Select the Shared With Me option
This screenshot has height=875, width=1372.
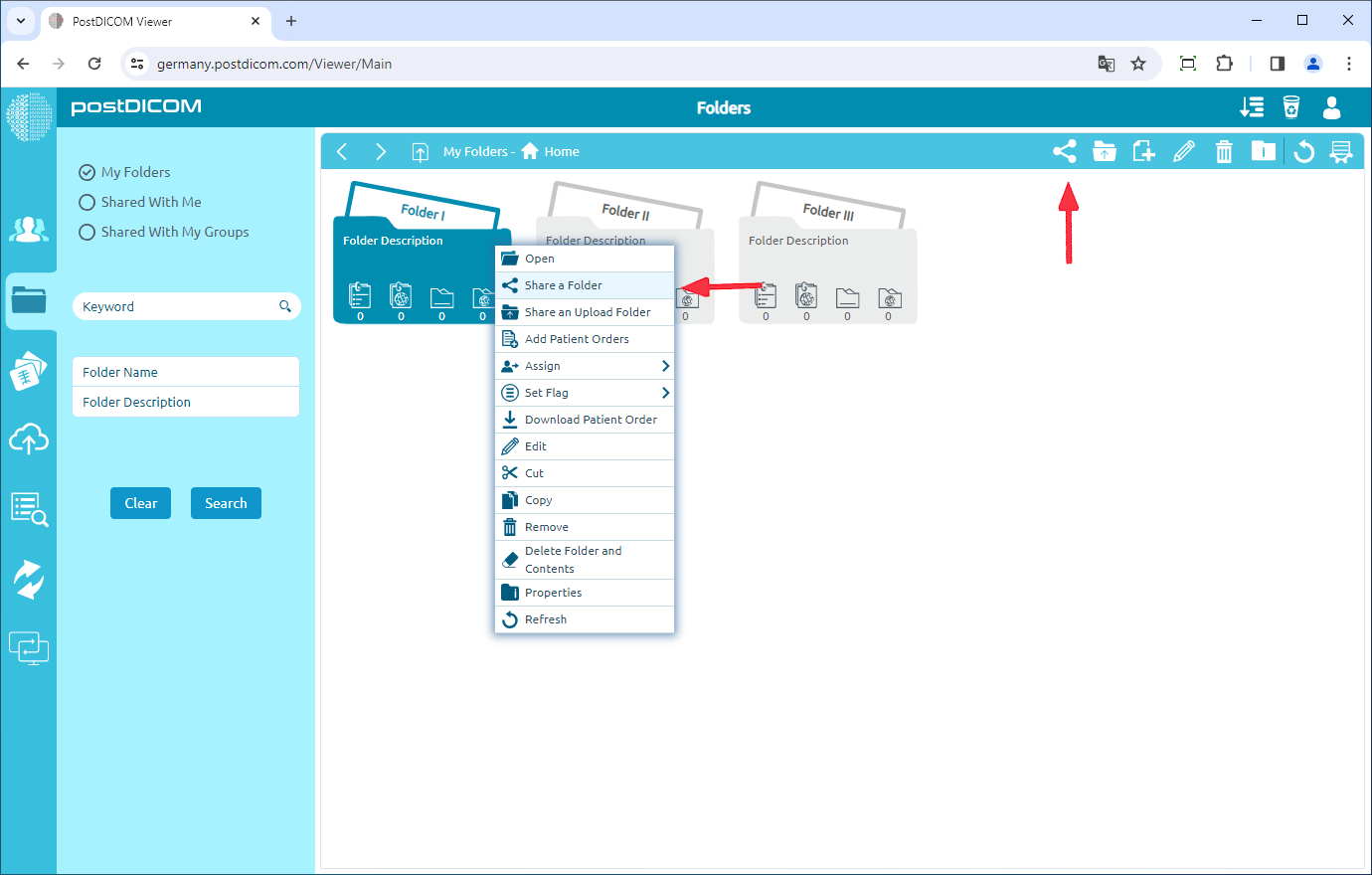coord(87,202)
